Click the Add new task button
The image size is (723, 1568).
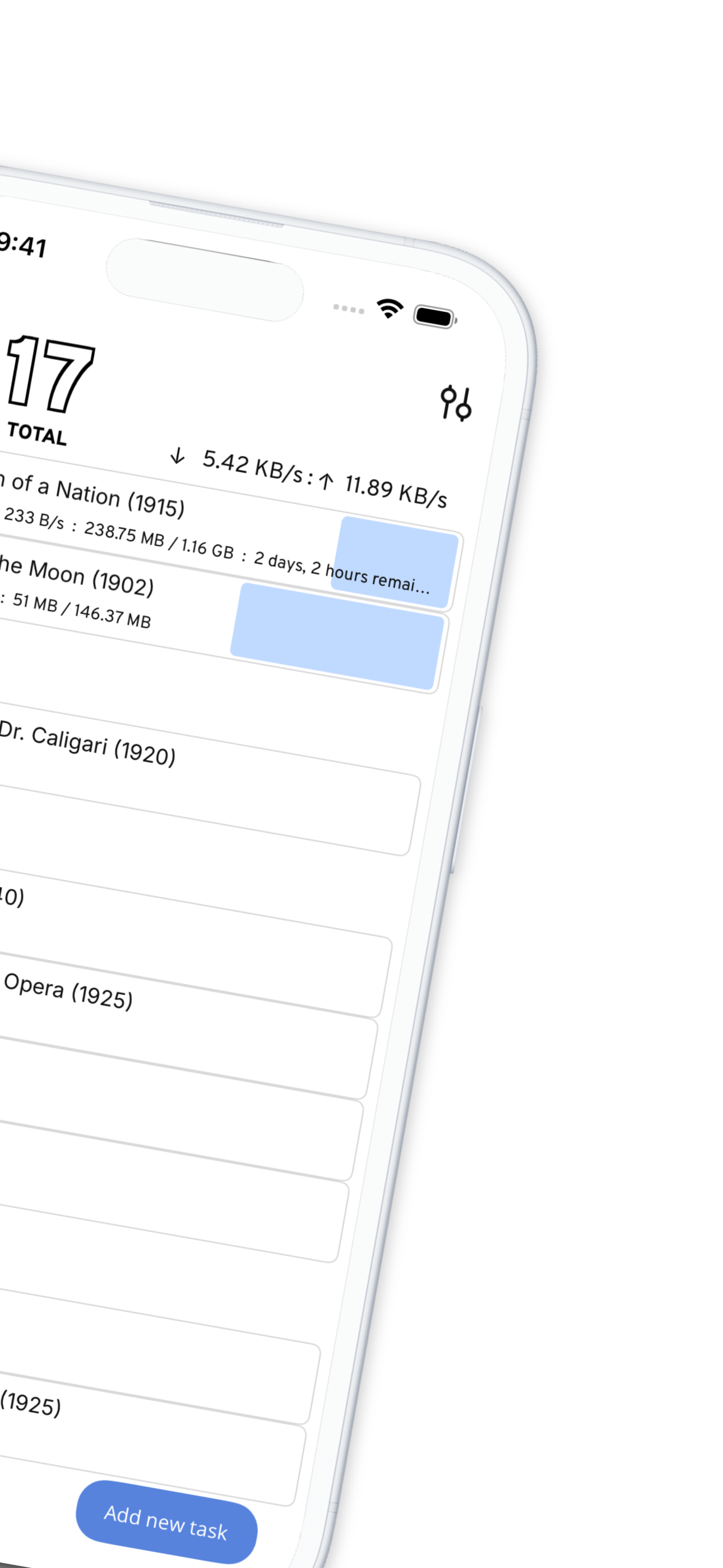point(166,1522)
